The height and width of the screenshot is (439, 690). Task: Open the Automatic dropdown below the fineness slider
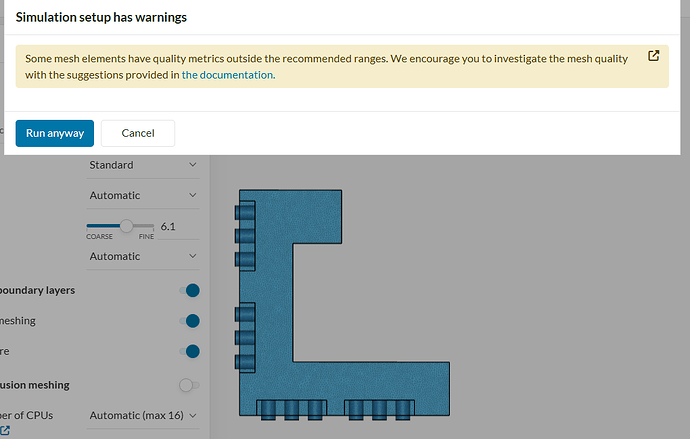pos(143,256)
